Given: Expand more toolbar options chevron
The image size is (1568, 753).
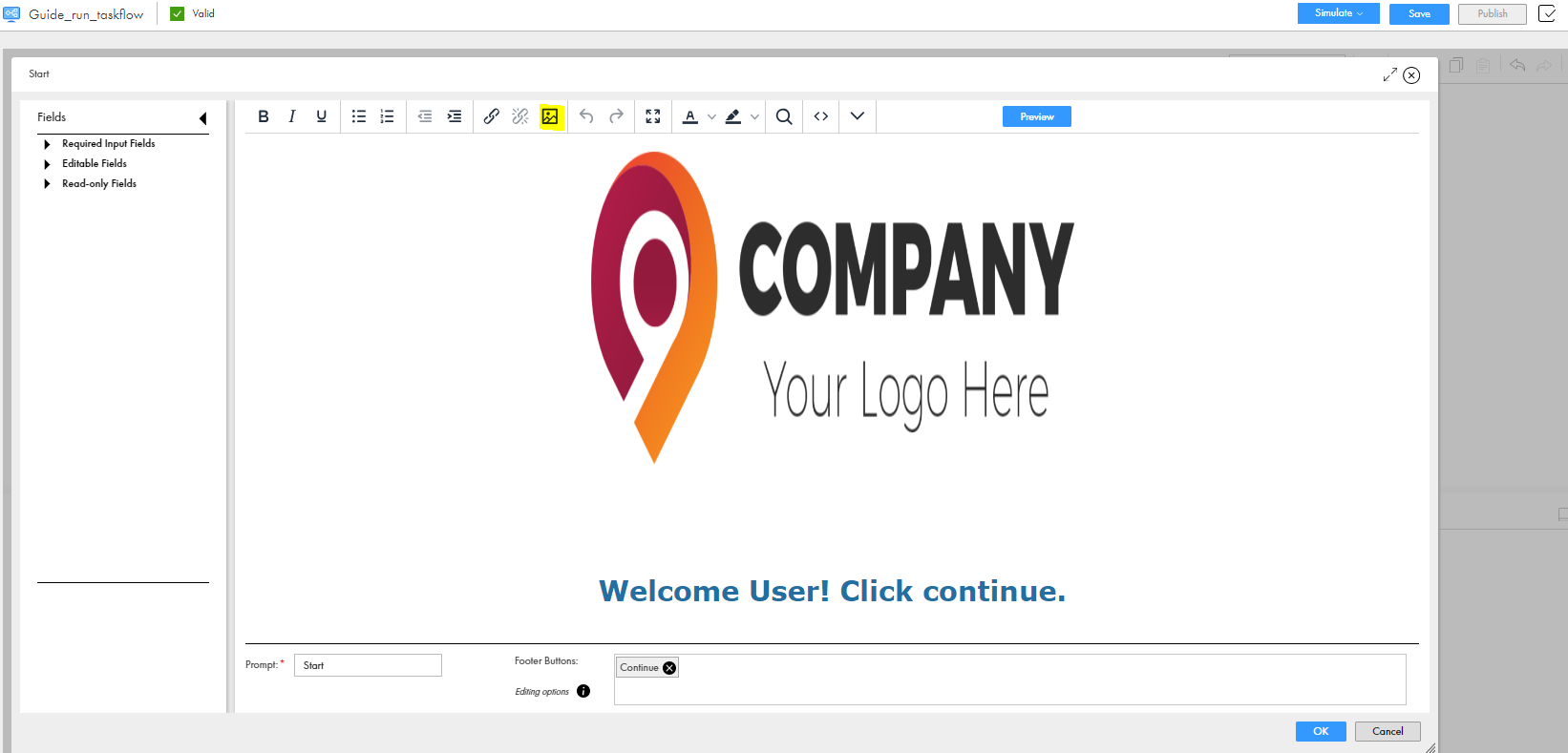Looking at the screenshot, I should 858,116.
